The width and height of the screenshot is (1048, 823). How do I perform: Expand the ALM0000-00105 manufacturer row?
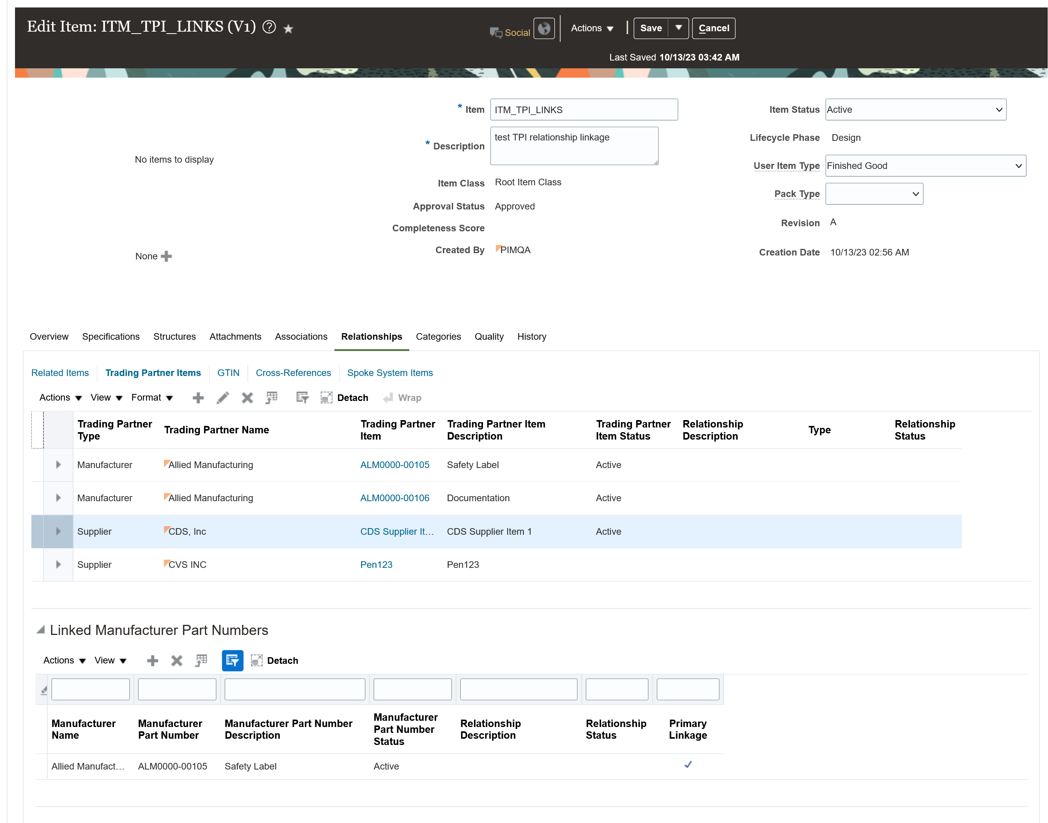(58, 465)
